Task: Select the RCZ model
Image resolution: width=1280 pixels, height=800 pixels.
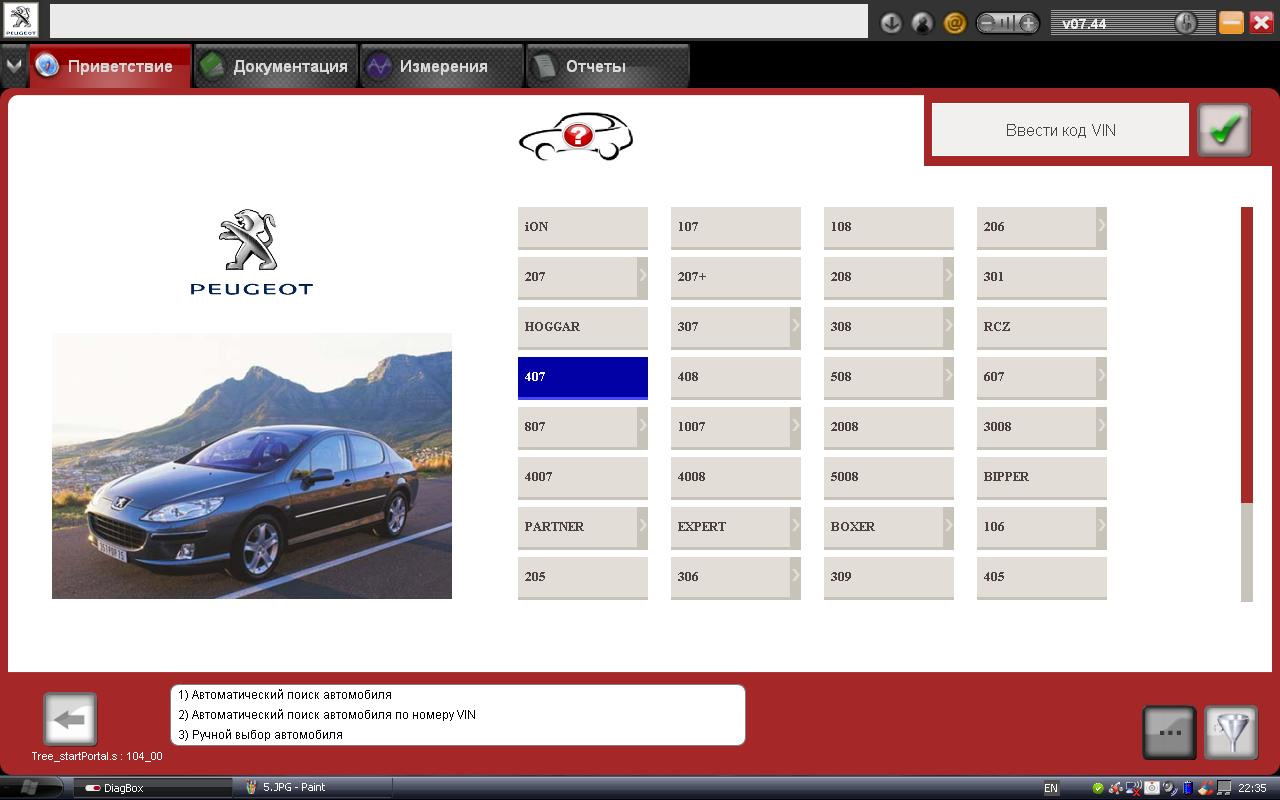Action: (1042, 327)
